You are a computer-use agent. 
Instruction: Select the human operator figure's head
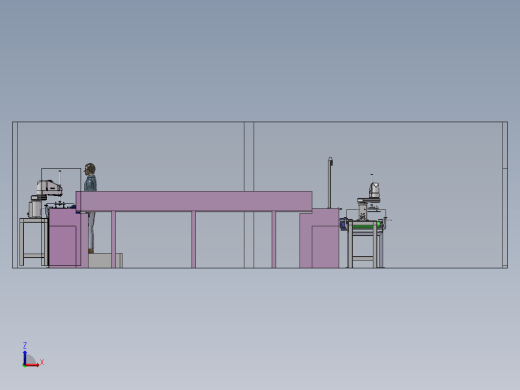90,169
